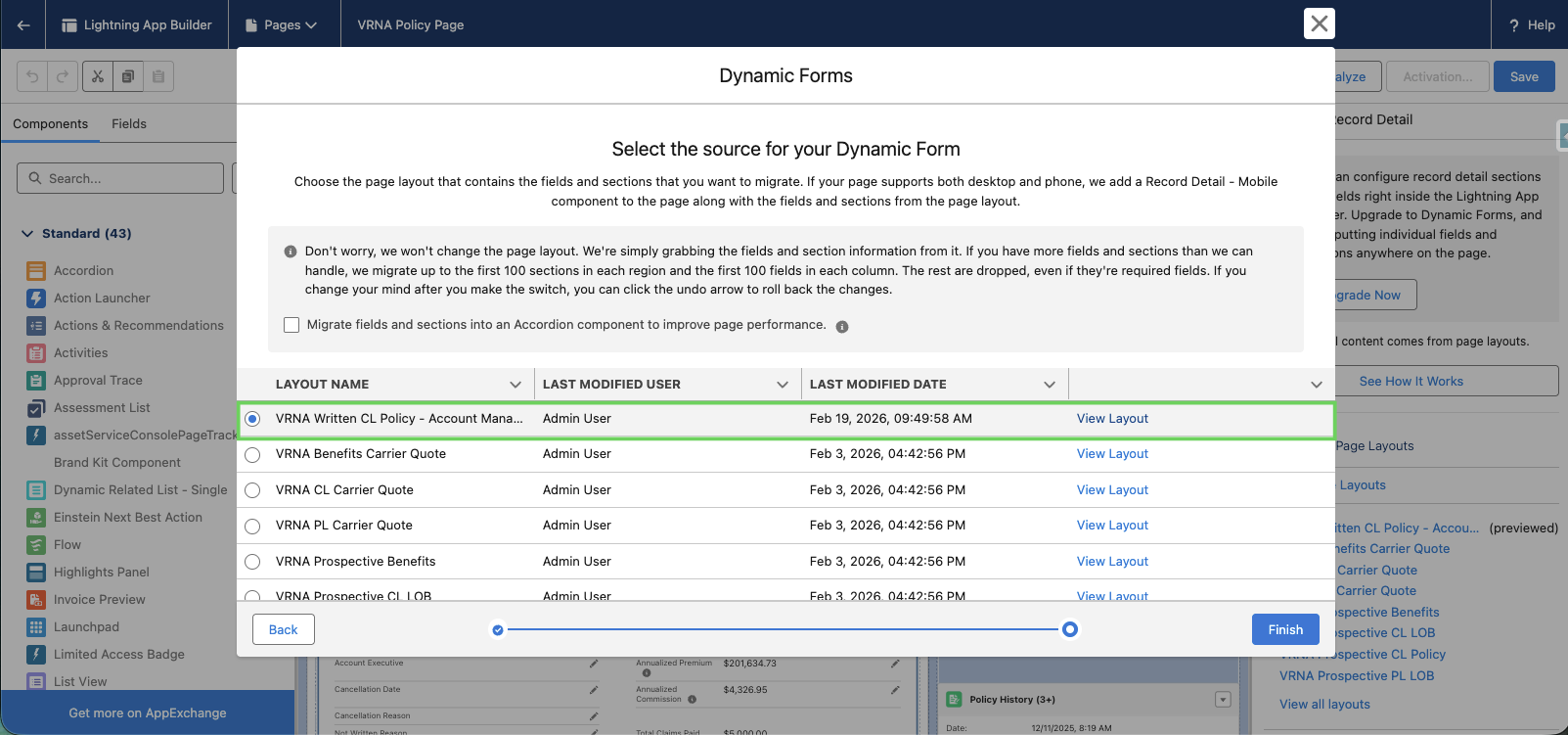Select the Flow component icon
Viewport: 1568px width, 735px height.
tap(36, 545)
